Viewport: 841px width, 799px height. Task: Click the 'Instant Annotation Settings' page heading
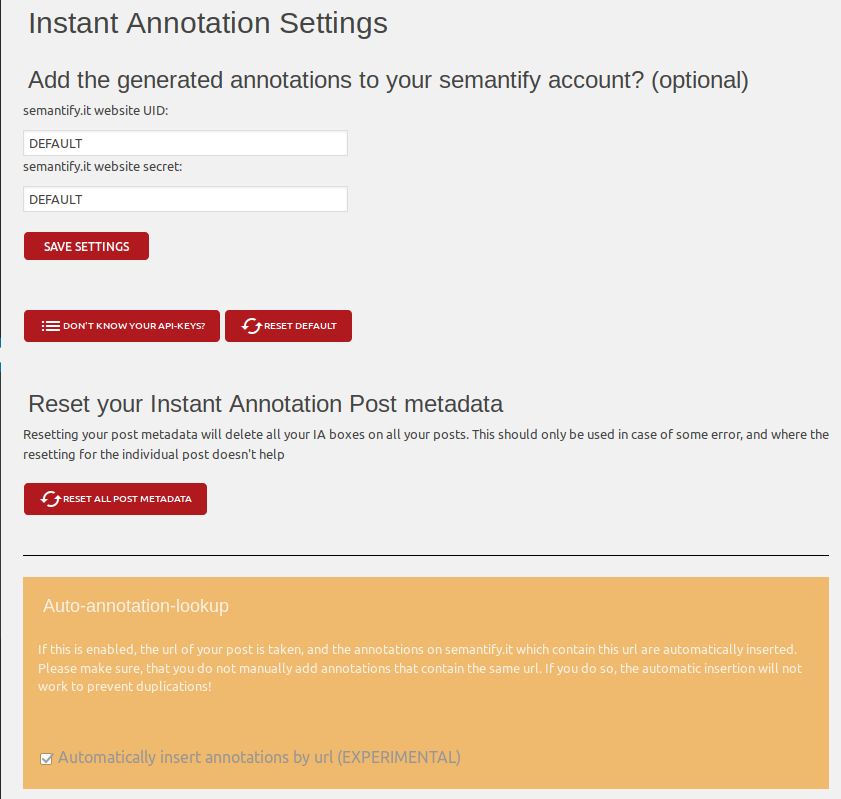207,23
